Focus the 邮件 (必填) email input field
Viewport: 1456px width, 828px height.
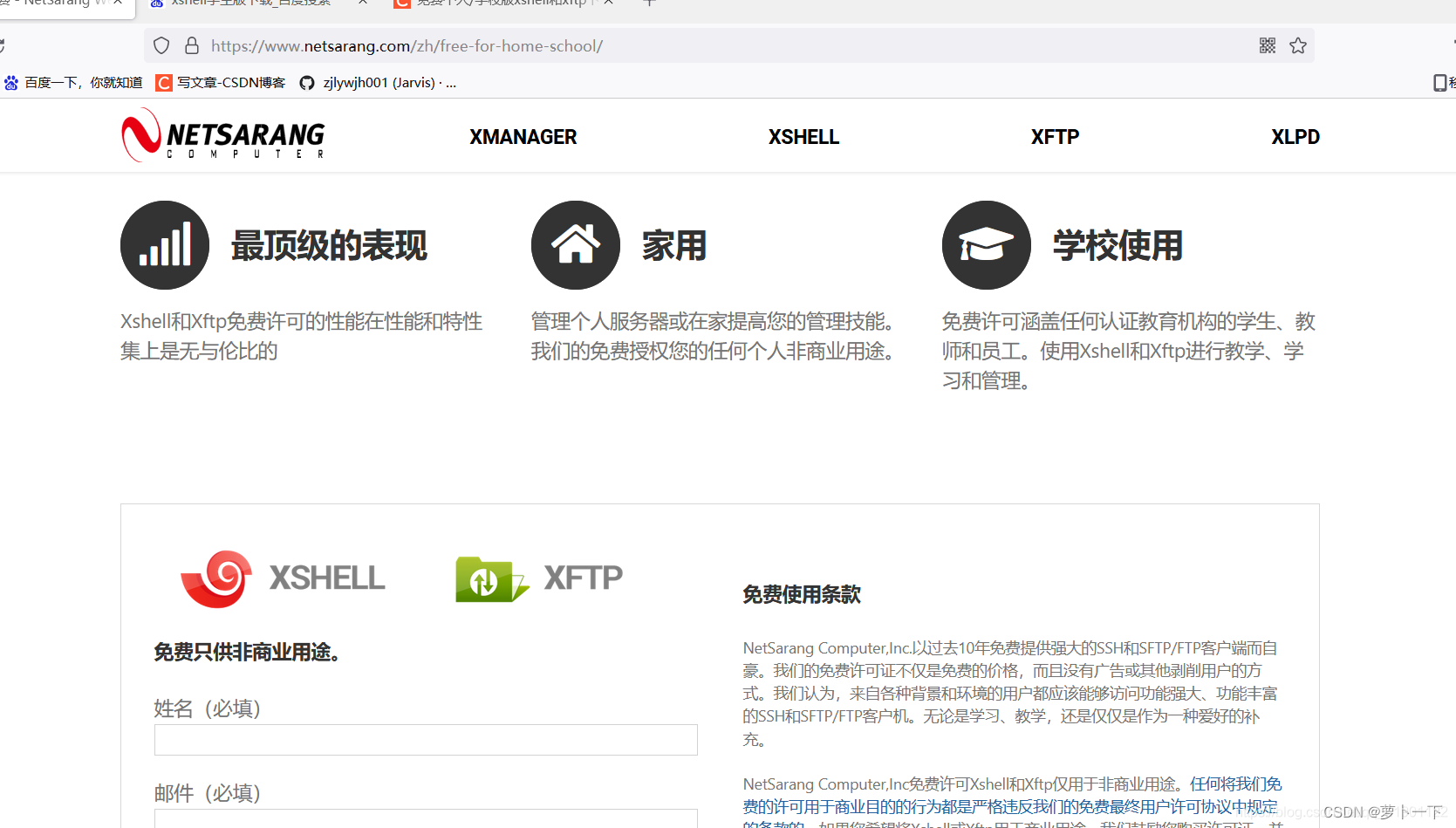pyautogui.click(x=426, y=818)
